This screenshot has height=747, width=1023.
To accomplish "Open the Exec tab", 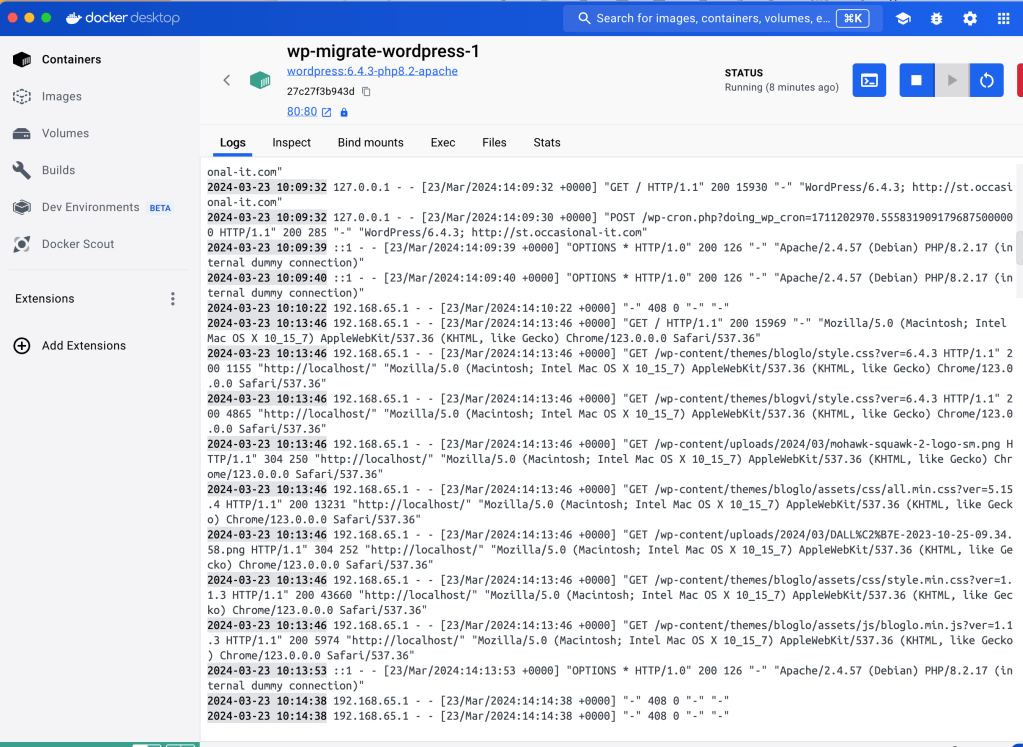I will coord(443,142).
